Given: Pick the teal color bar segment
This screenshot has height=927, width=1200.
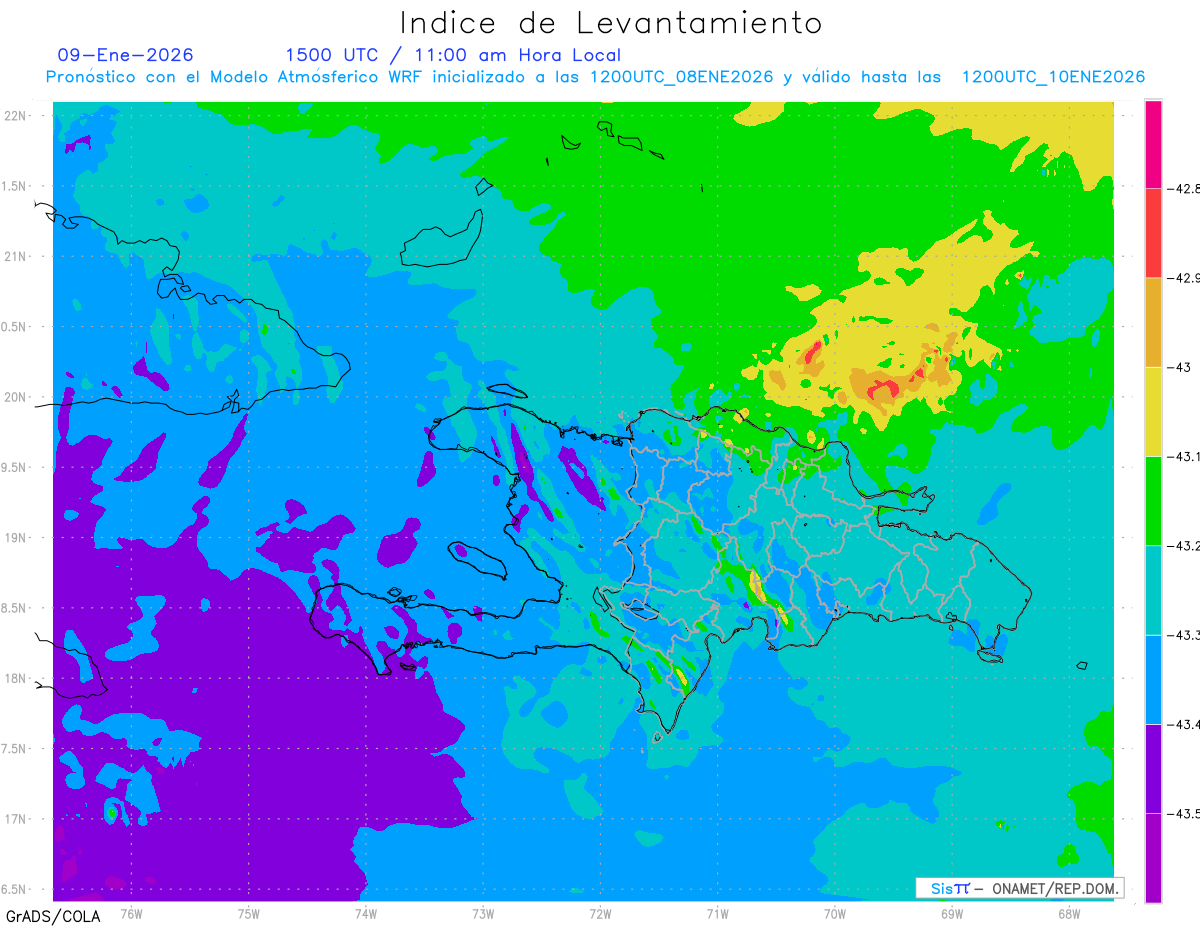Looking at the screenshot, I should (x=1153, y=590).
